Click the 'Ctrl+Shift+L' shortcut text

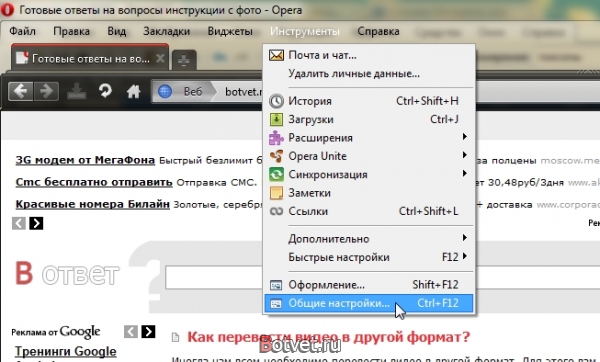(x=429, y=211)
